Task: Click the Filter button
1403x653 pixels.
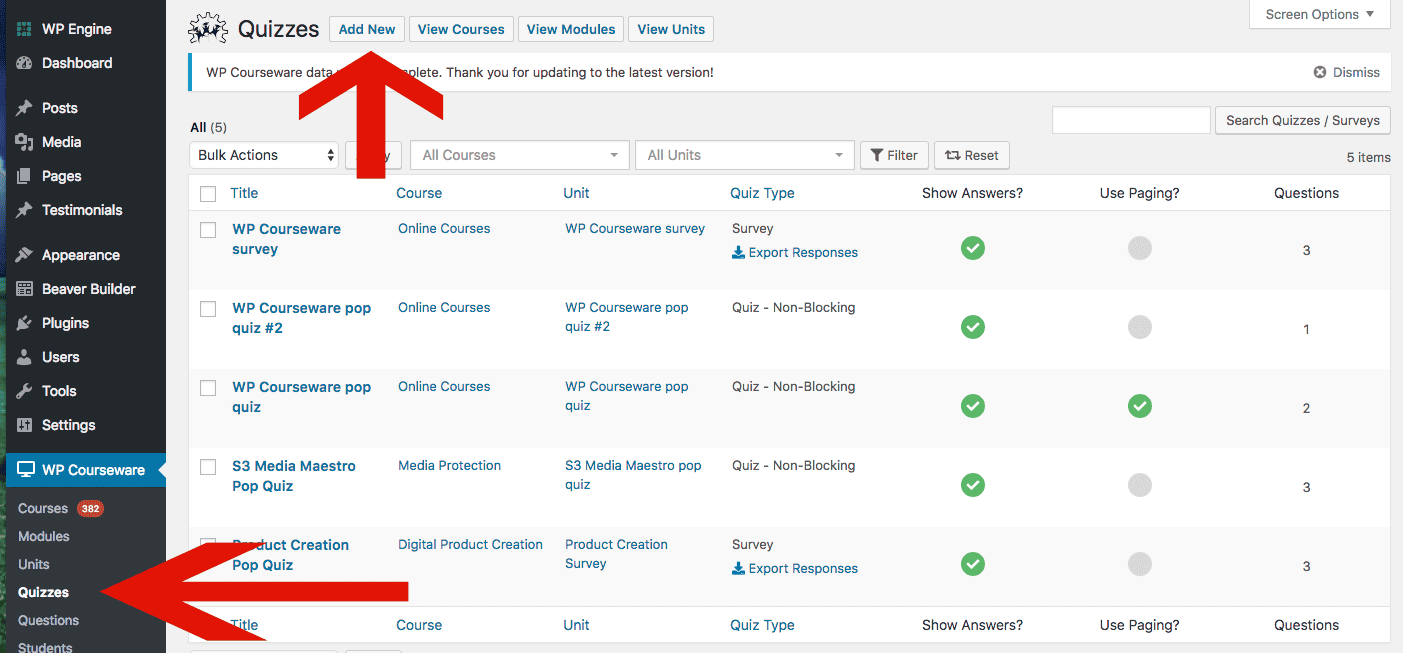Action: tap(894, 155)
